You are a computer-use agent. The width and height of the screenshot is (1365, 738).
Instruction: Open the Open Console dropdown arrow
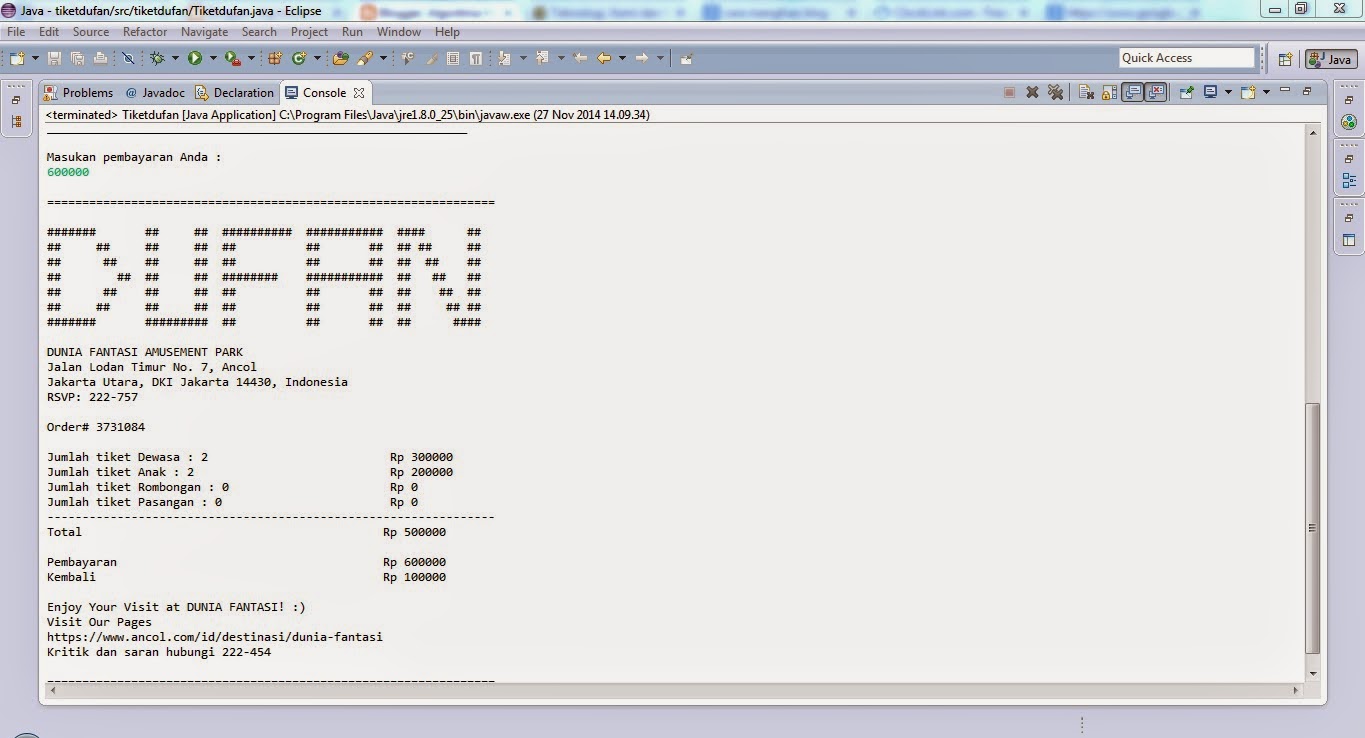click(x=1265, y=92)
